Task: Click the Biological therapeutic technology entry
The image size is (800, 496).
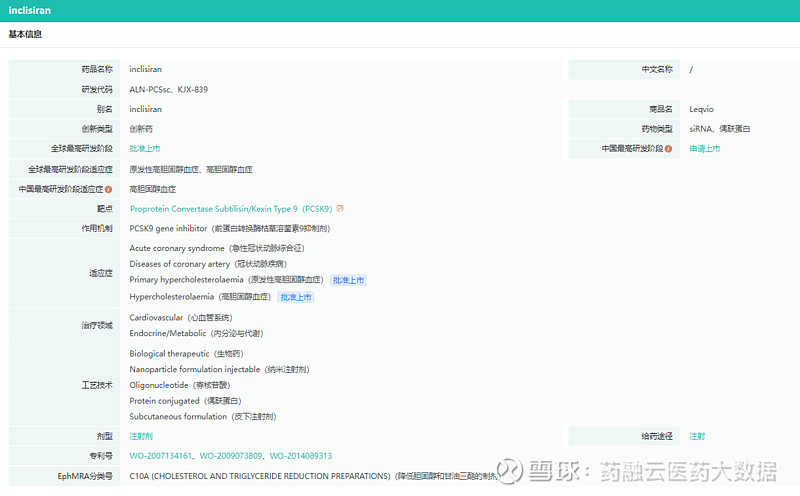Action: tap(186, 354)
